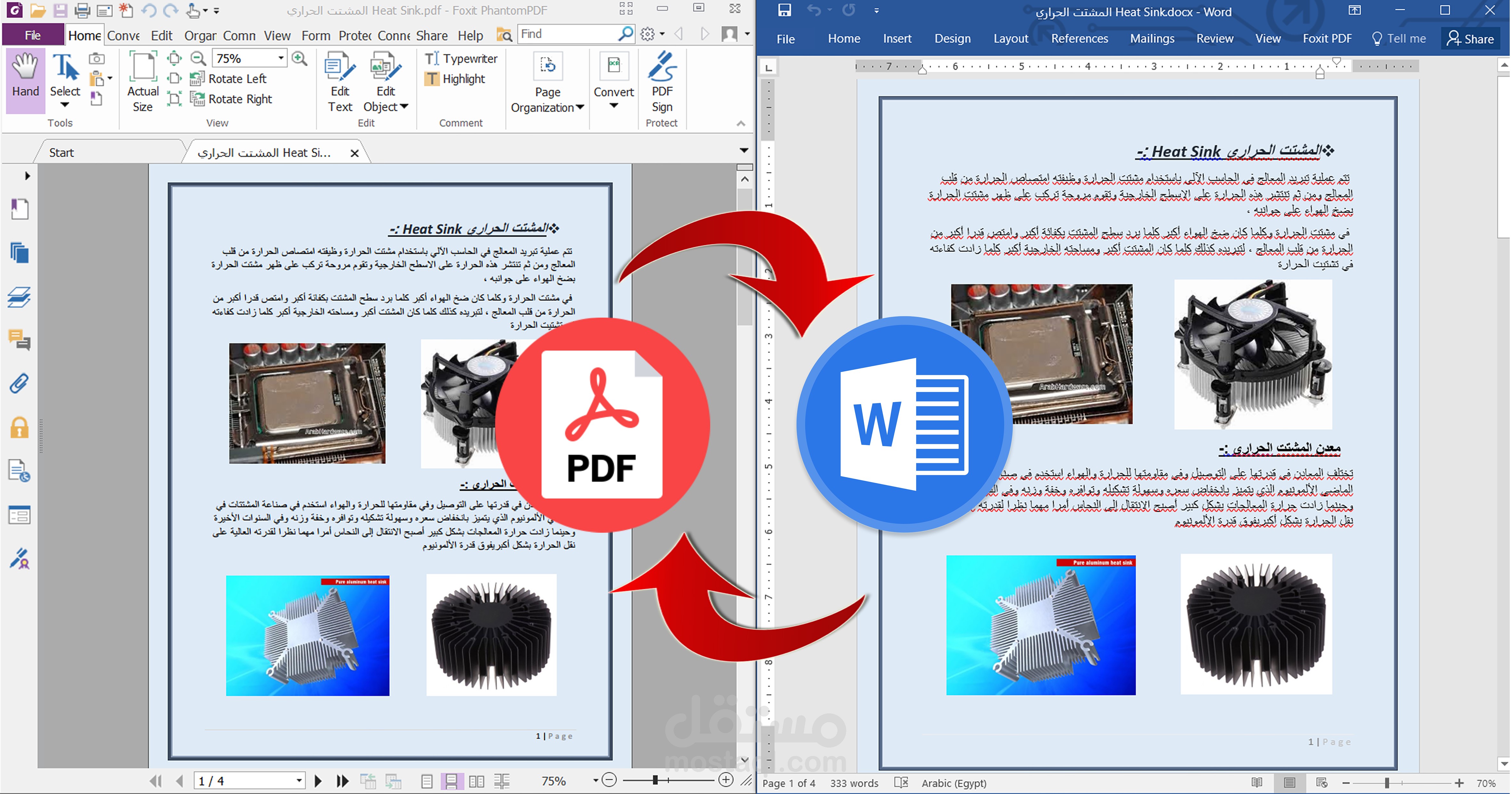Viewport: 1512px width, 794px height.
Task: Open the Bookmarks panel in Foxit sidebar
Action: [x=20, y=209]
